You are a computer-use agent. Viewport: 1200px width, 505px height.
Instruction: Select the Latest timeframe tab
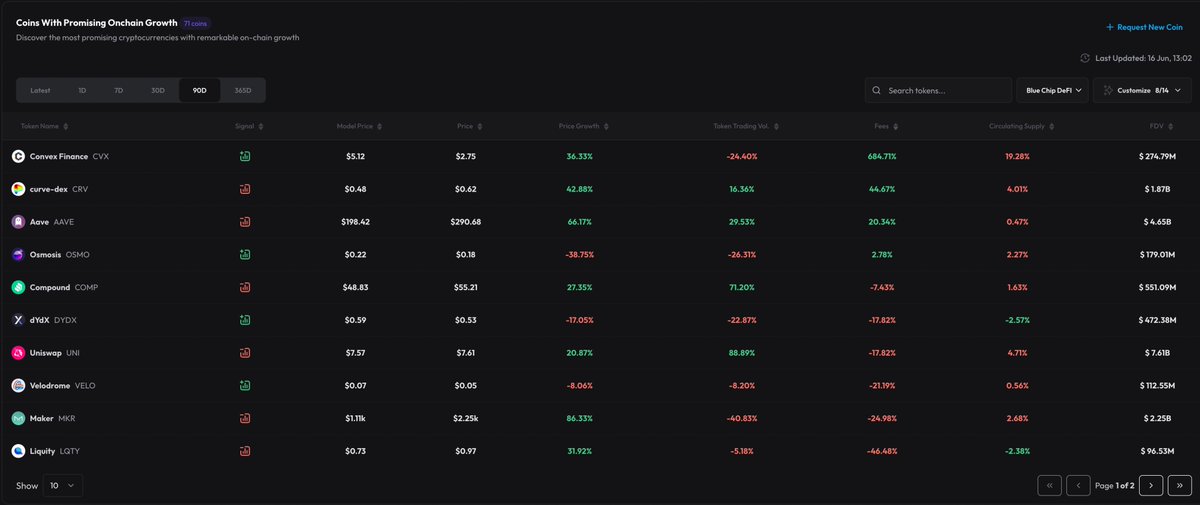click(40, 90)
